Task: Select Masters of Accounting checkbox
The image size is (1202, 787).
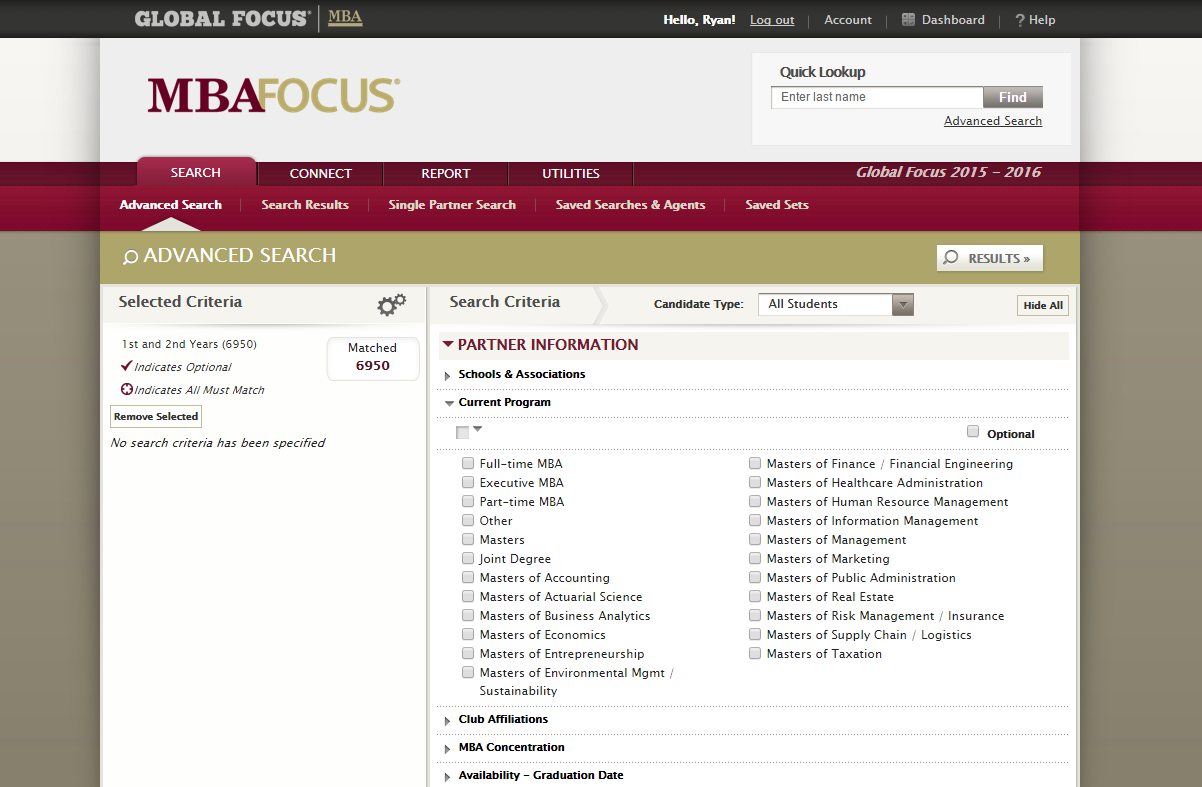Action: (x=468, y=578)
